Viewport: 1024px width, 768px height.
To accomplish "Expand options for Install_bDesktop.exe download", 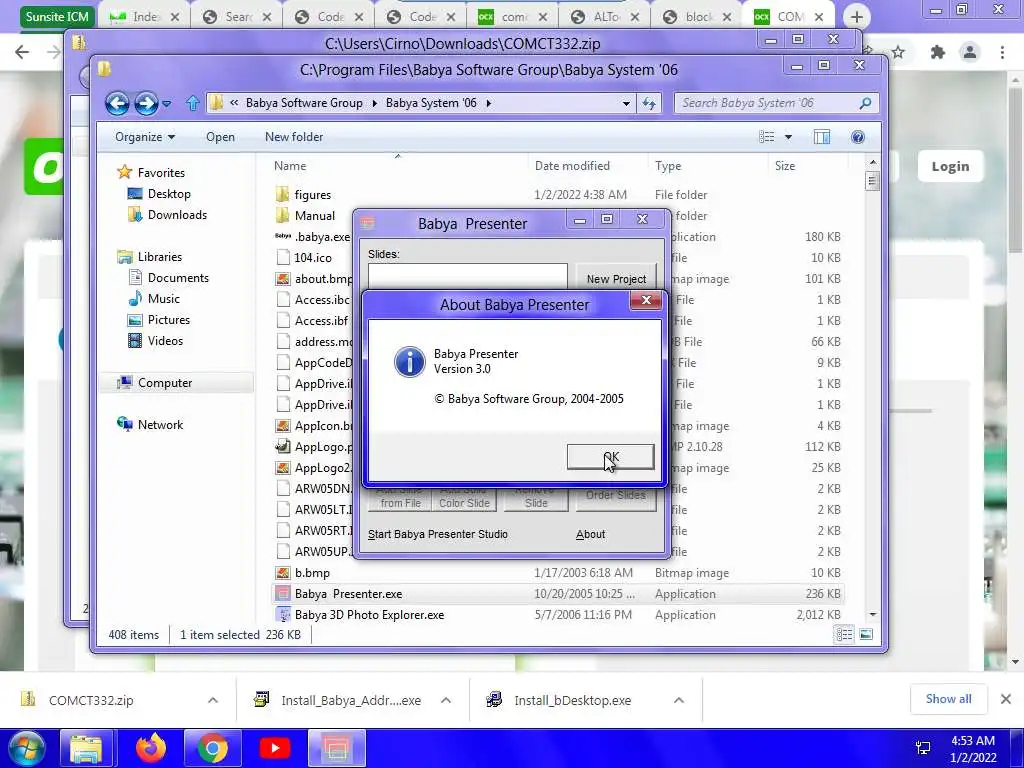I will [679, 700].
